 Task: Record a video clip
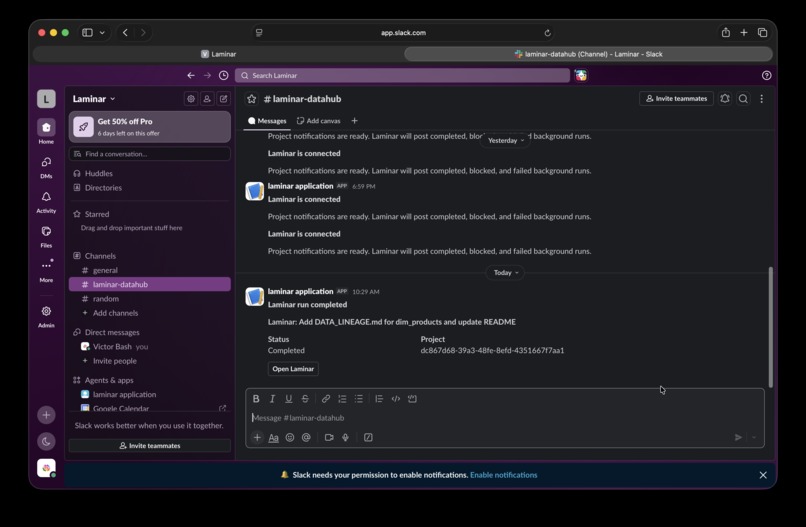329,438
